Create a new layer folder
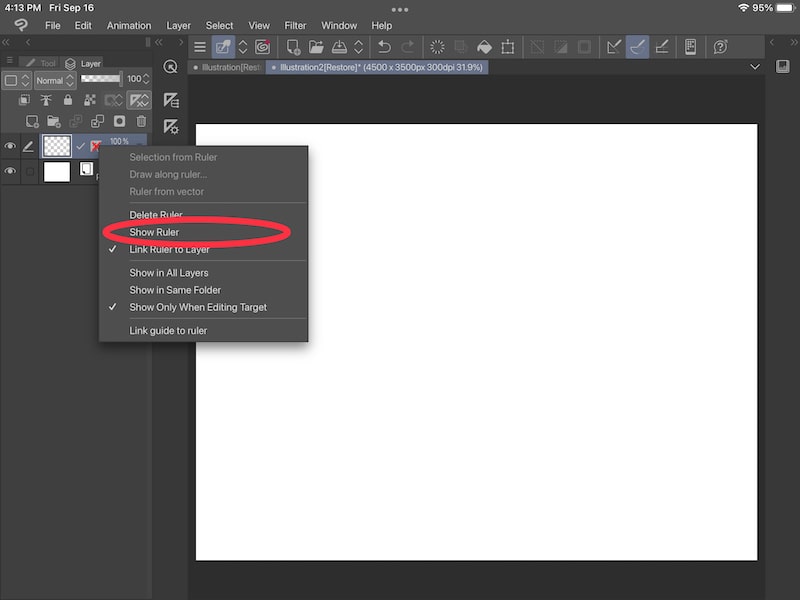The width and height of the screenshot is (800, 600). click(x=55, y=120)
